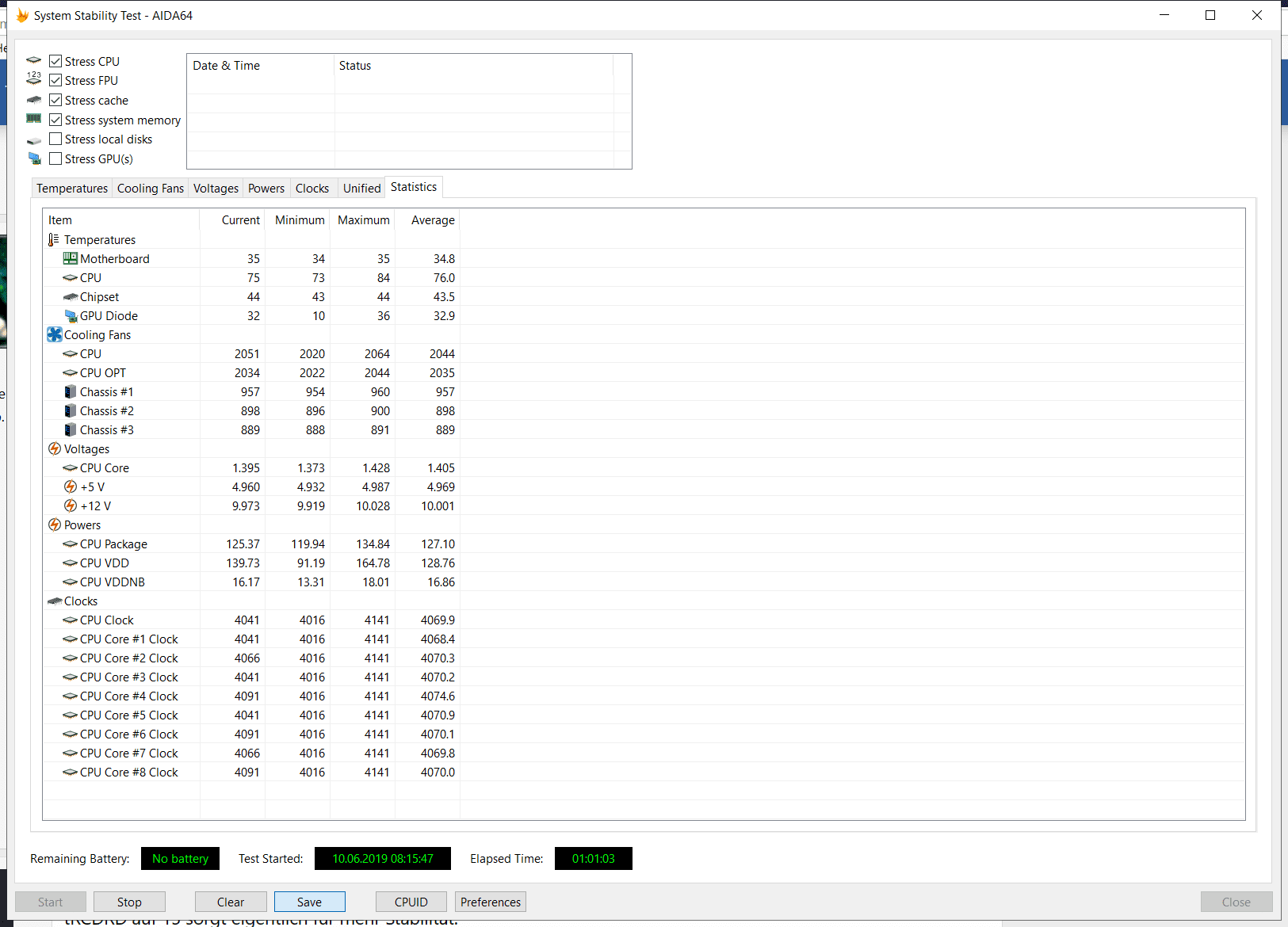This screenshot has height=927, width=1288.
Task: Open the Cooling Fans tab
Action: tap(151, 188)
